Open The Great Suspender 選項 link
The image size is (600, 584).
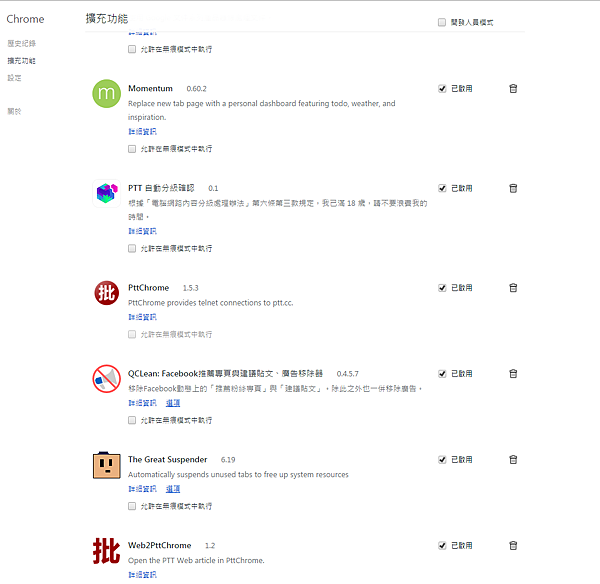pos(173,489)
